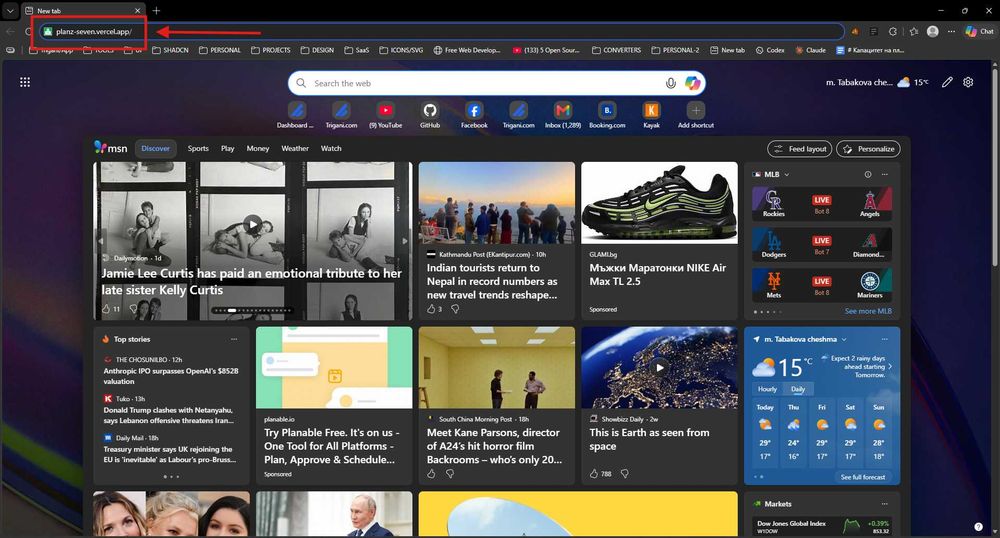Dislike the Earth from space story
The height and width of the screenshot is (538, 1000).
point(624,474)
